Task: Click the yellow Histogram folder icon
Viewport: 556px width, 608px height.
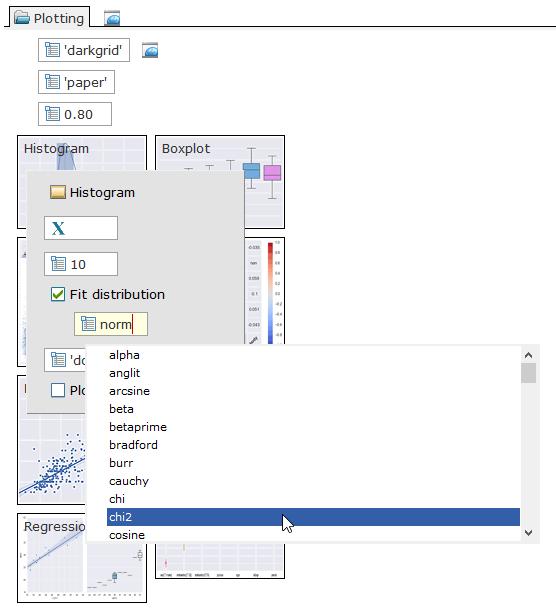Action: 58,192
